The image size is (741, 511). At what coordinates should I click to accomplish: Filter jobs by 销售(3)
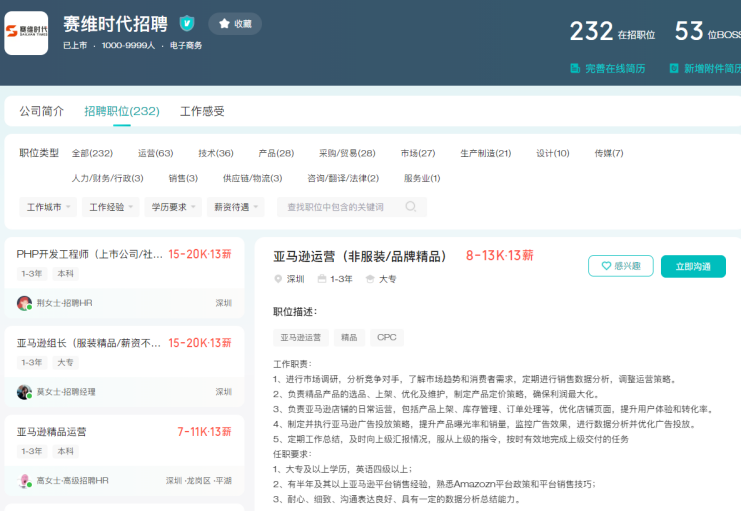coord(183,178)
